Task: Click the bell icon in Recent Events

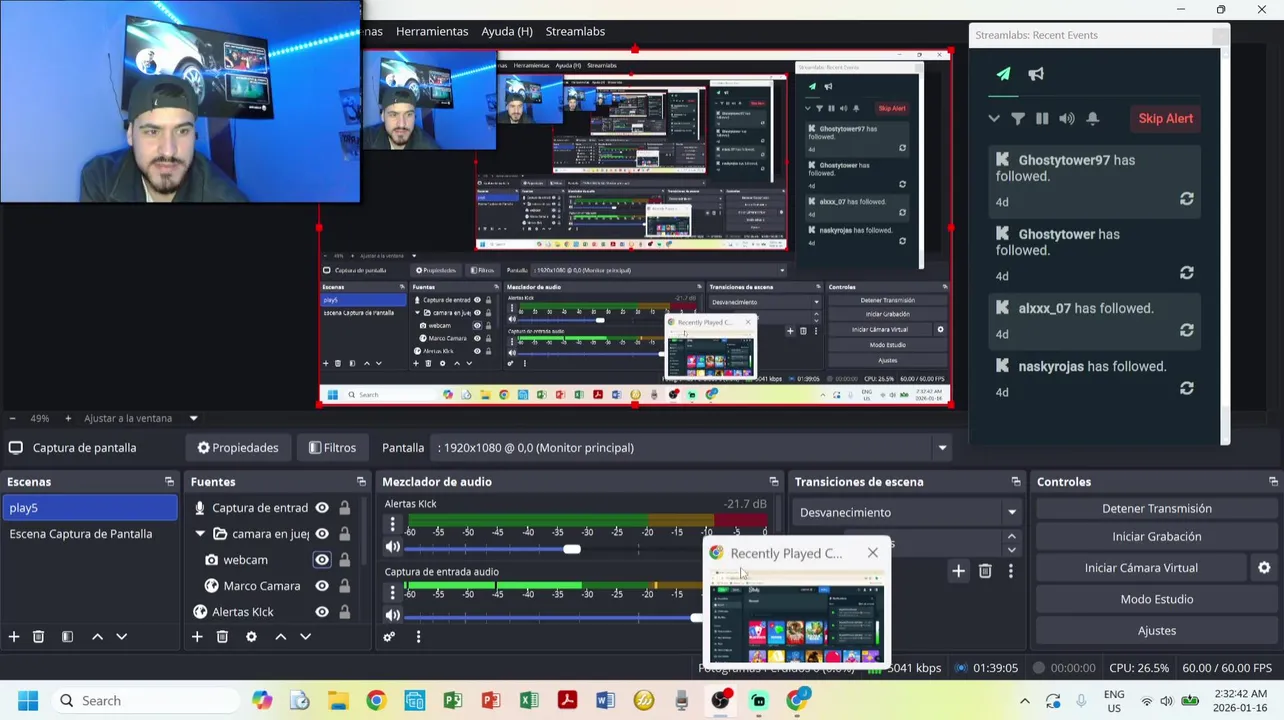Action: 1092,118
